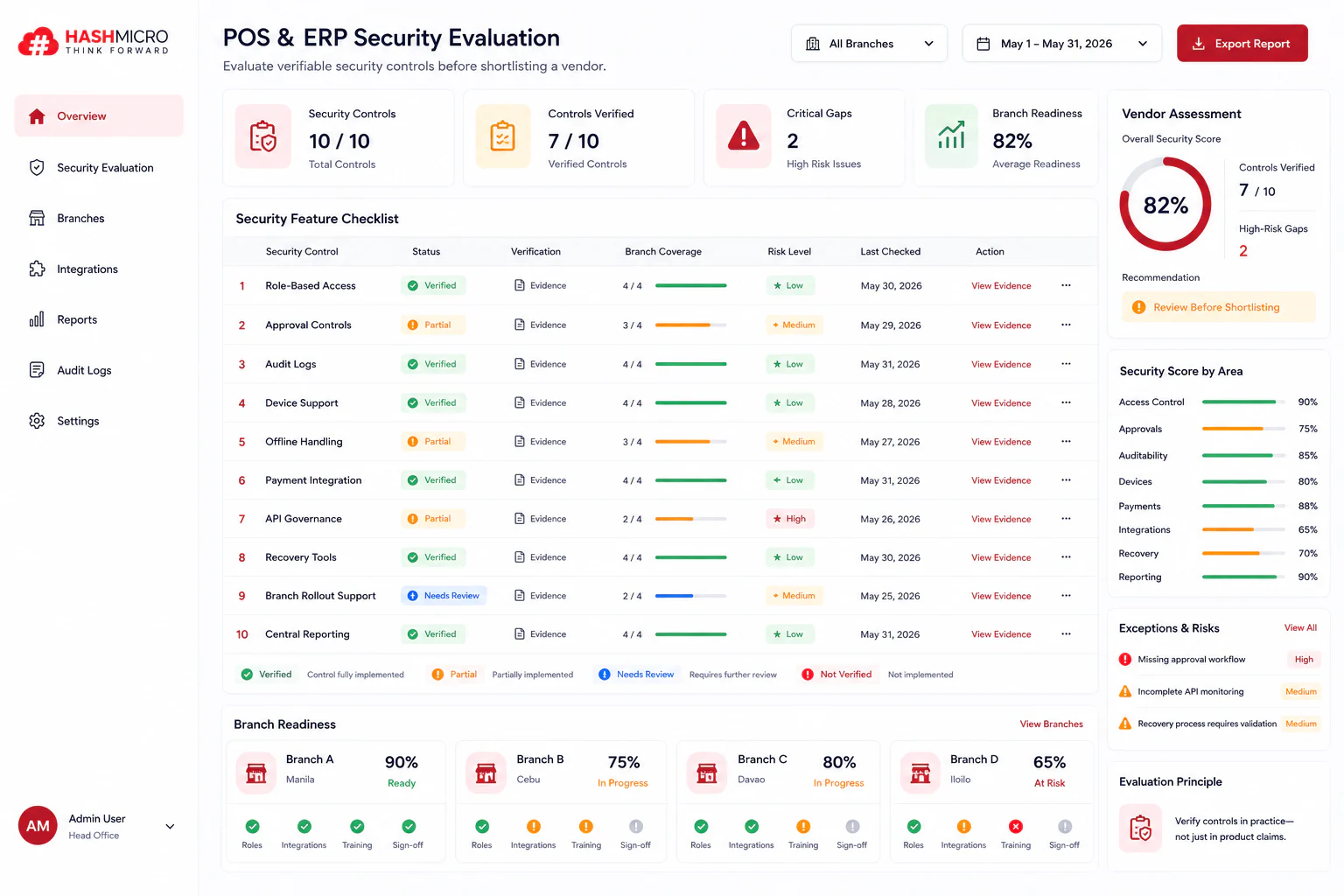
Task: Click Branch B Integrations warning icon
Action: (534, 826)
